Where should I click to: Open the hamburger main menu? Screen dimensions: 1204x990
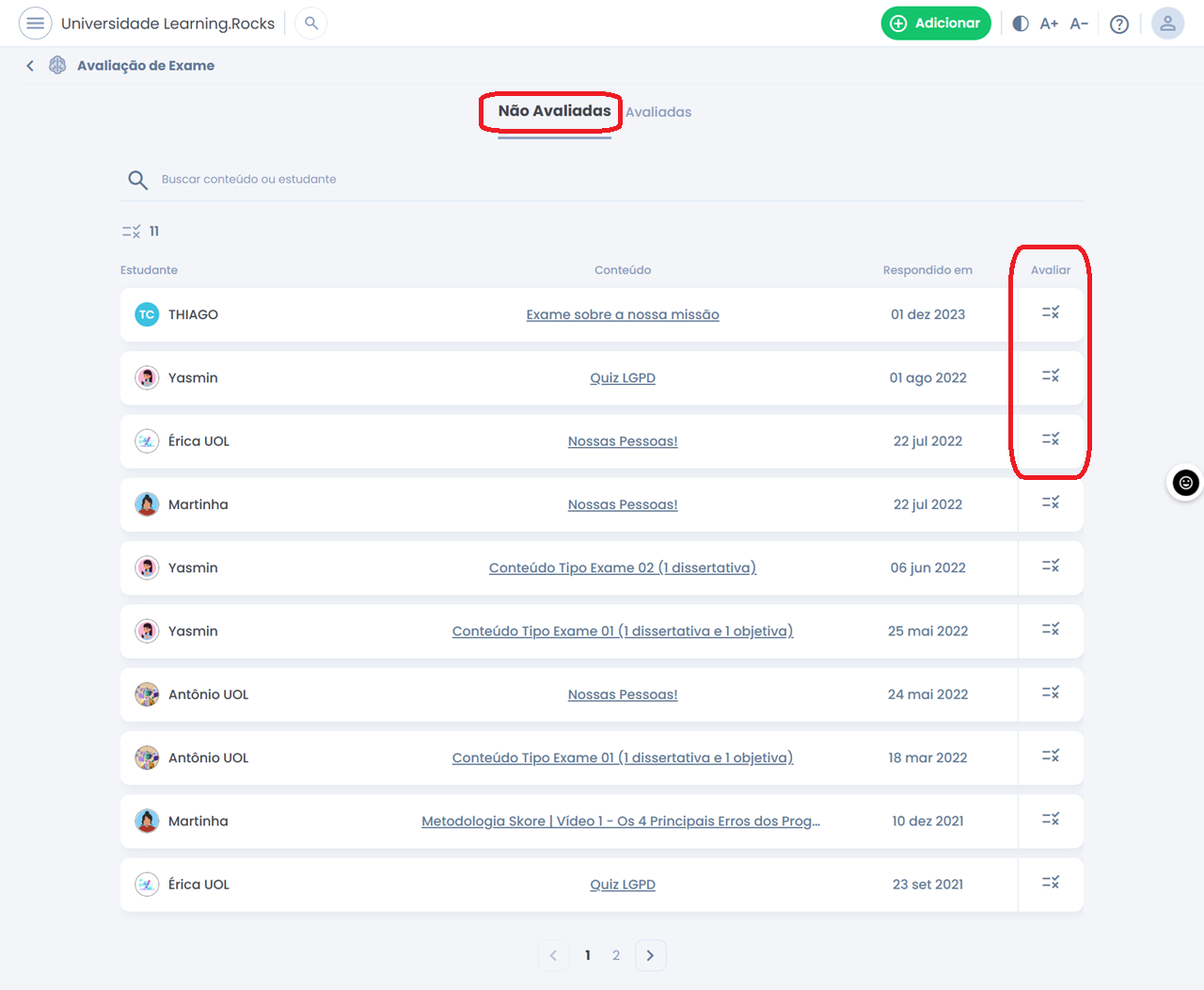pyautogui.click(x=35, y=24)
